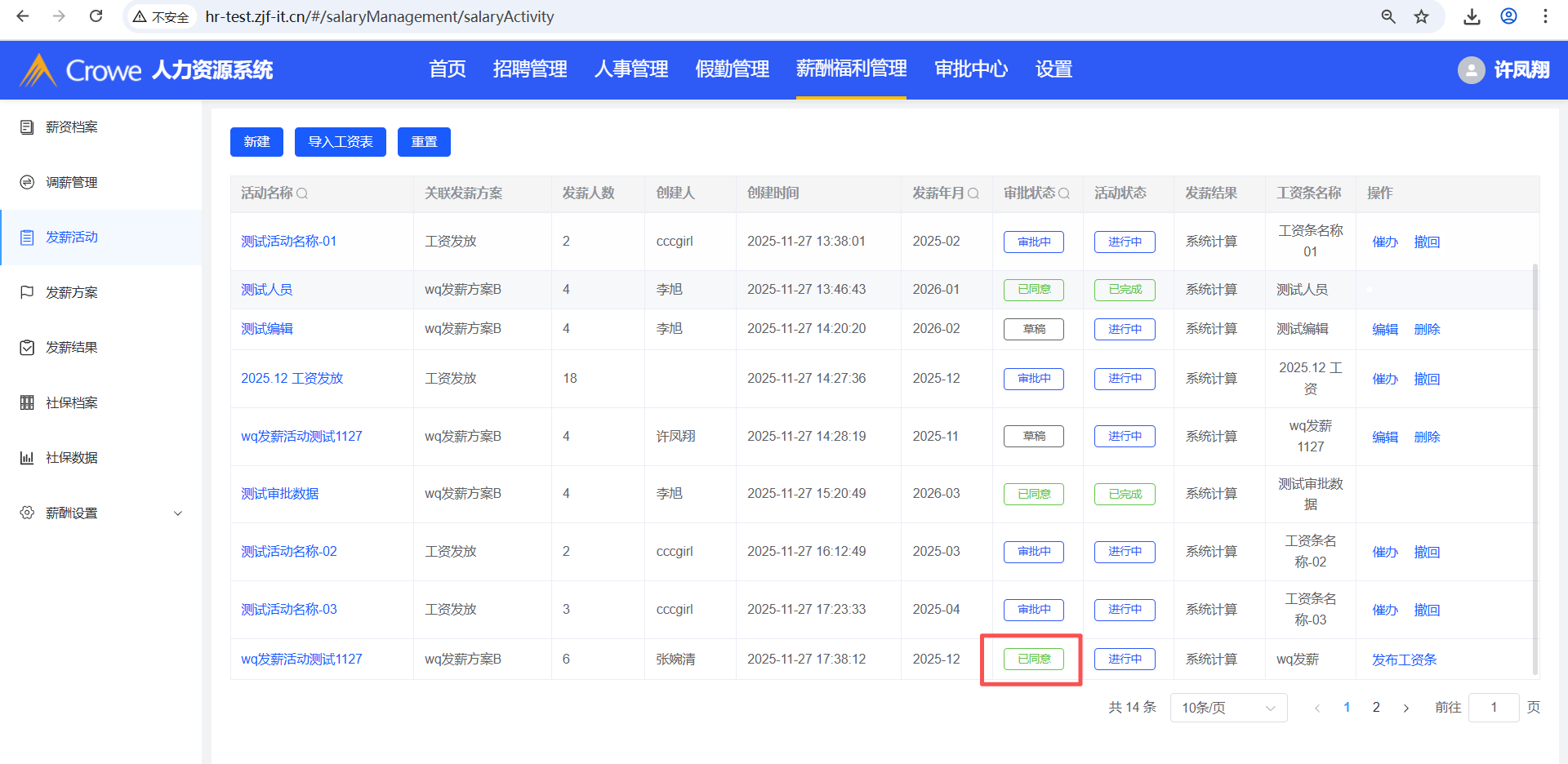Open 社保档案 from the sidebar
1568x764 pixels.
point(72,402)
